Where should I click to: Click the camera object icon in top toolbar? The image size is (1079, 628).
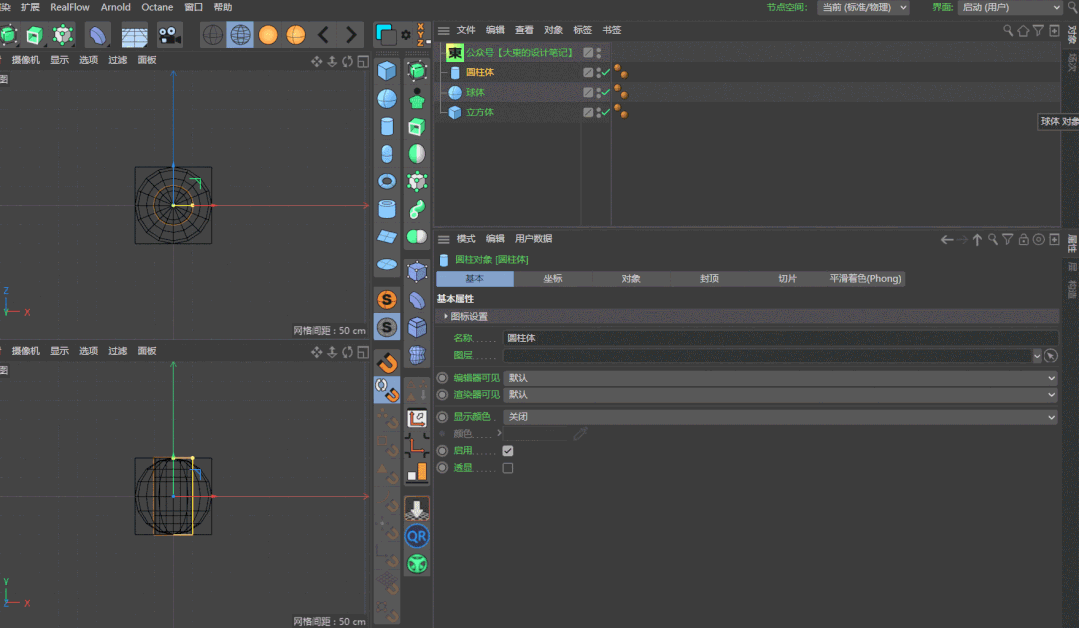pos(169,35)
